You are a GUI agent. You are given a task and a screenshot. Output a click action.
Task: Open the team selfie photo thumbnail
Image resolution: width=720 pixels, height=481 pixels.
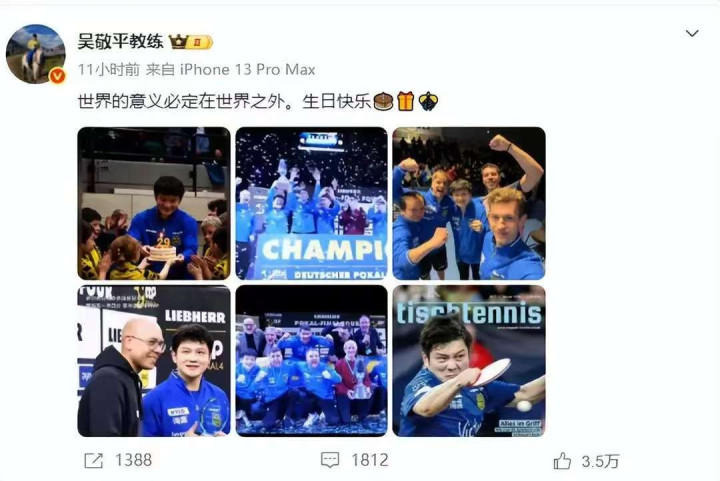coord(469,203)
